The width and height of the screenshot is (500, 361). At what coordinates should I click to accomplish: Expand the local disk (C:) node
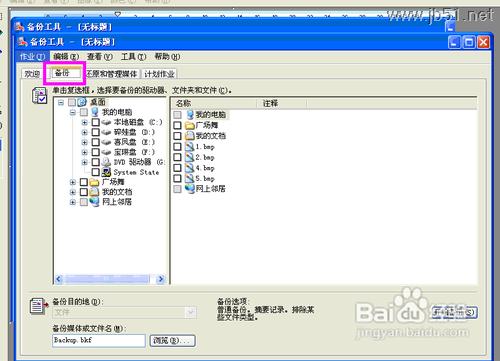(85, 122)
